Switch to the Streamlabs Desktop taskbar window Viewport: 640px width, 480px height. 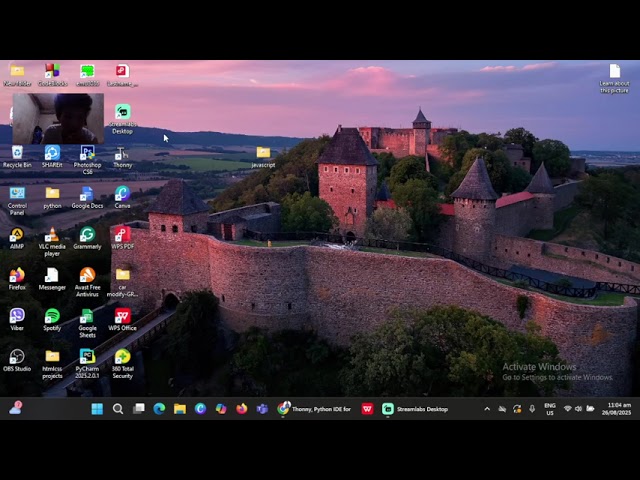point(415,409)
